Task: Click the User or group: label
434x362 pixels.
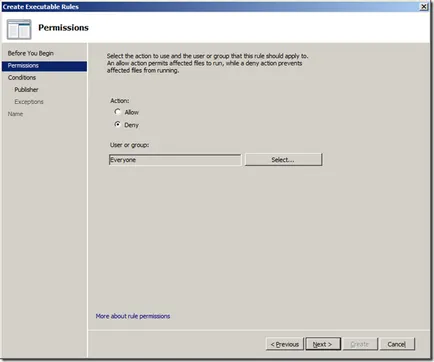Action: 129,145
